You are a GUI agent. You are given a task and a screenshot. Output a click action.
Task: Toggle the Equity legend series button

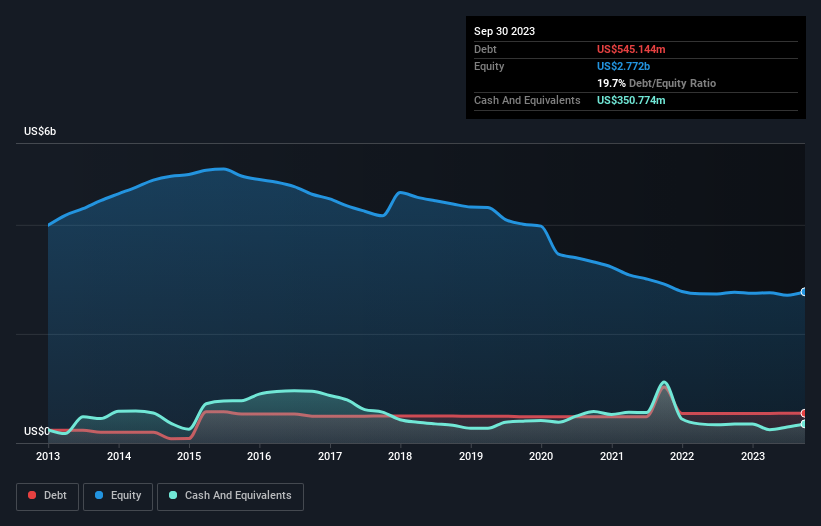click(118, 495)
